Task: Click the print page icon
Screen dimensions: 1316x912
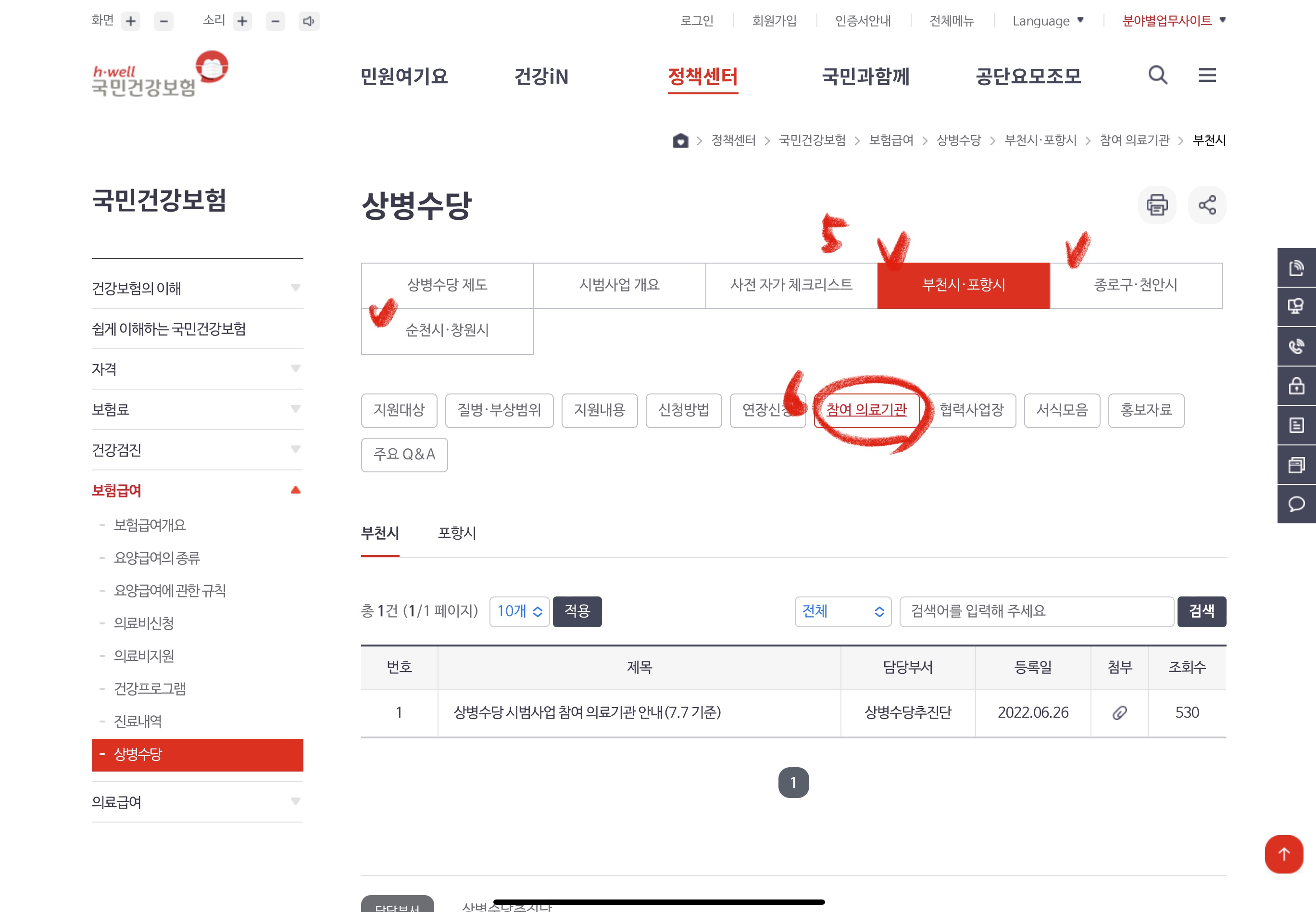Action: click(1157, 204)
